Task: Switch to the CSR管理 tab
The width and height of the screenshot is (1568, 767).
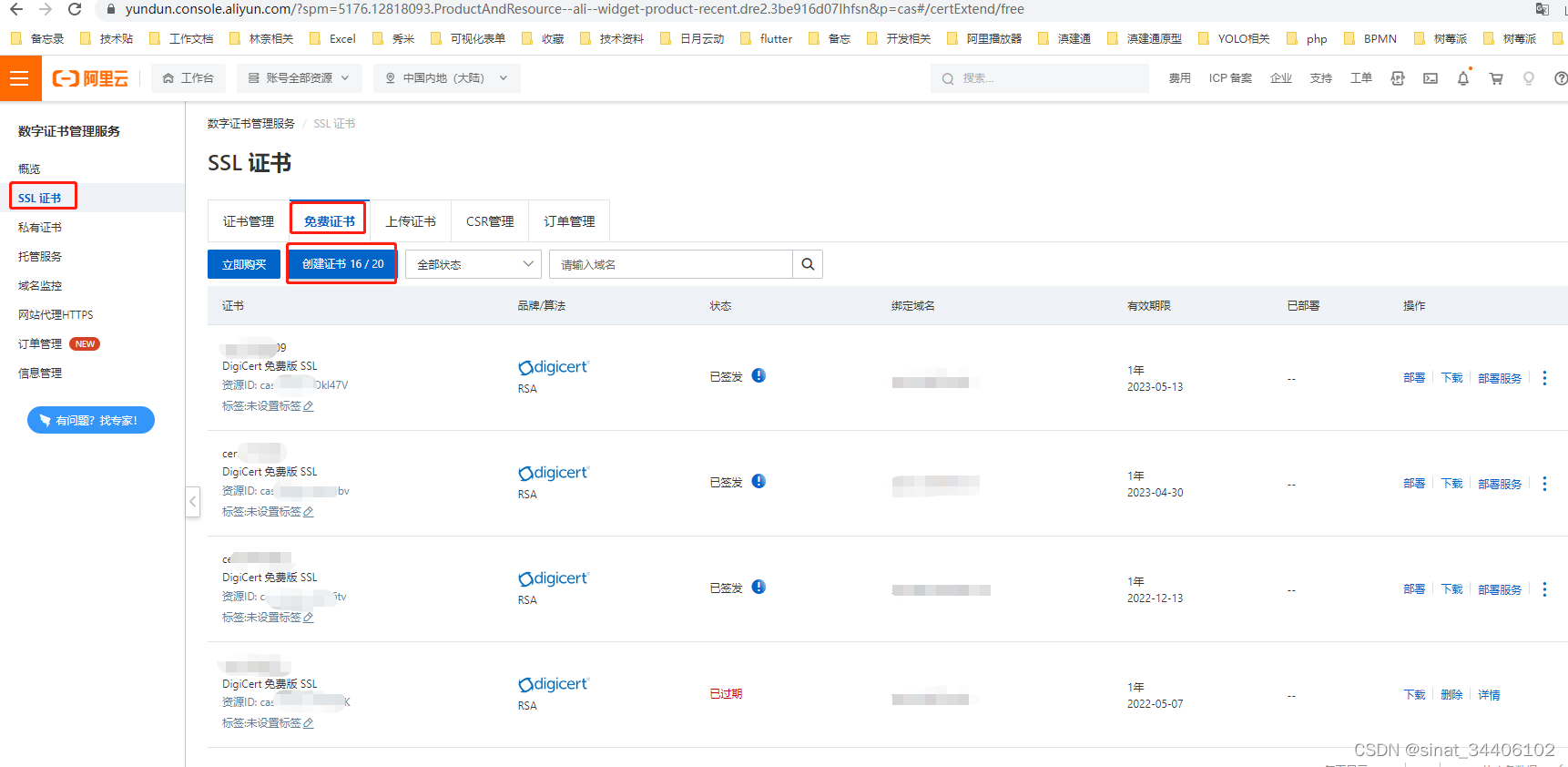Action: [x=490, y=221]
